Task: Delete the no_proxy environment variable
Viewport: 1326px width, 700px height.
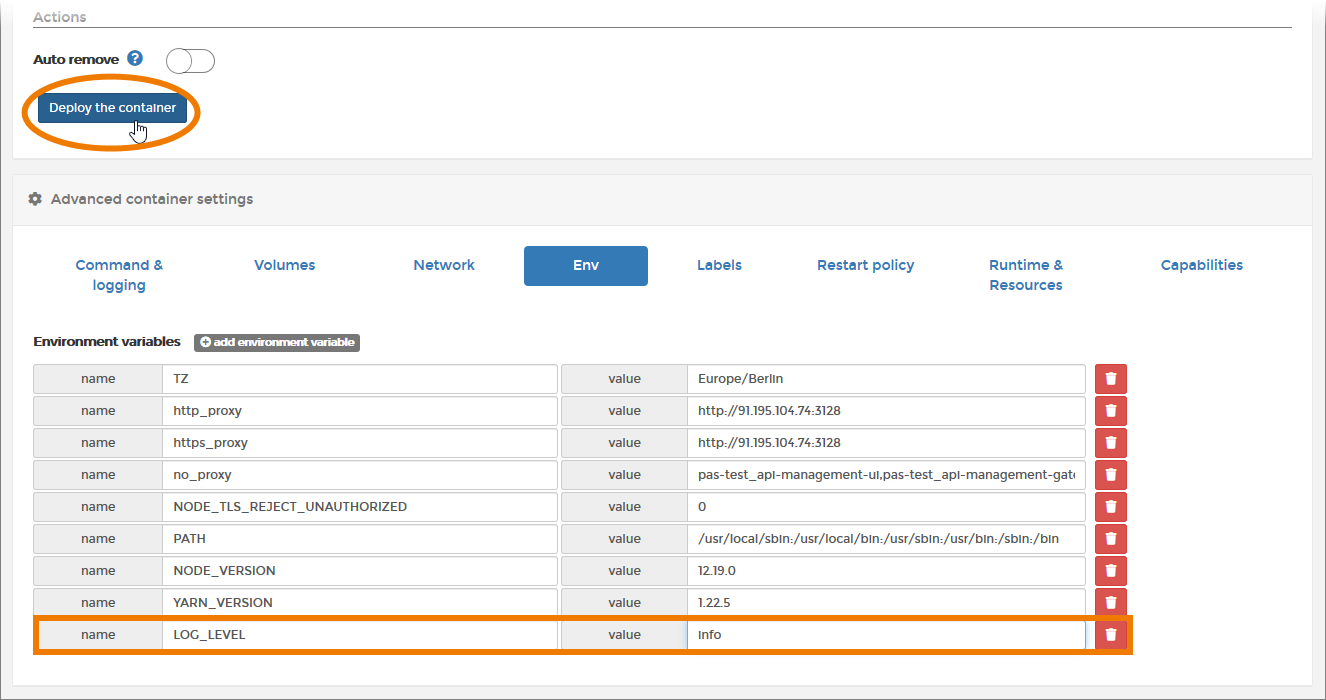Action: click(1110, 475)
